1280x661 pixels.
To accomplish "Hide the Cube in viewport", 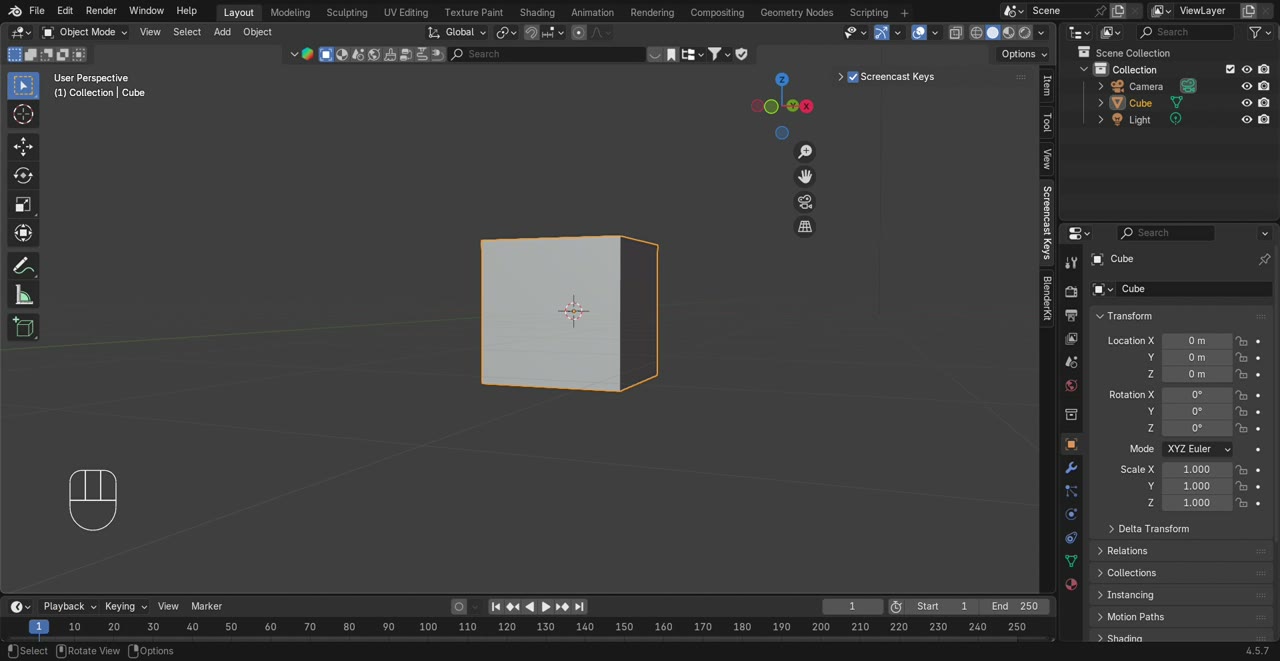I will [x=1247, y=103].
